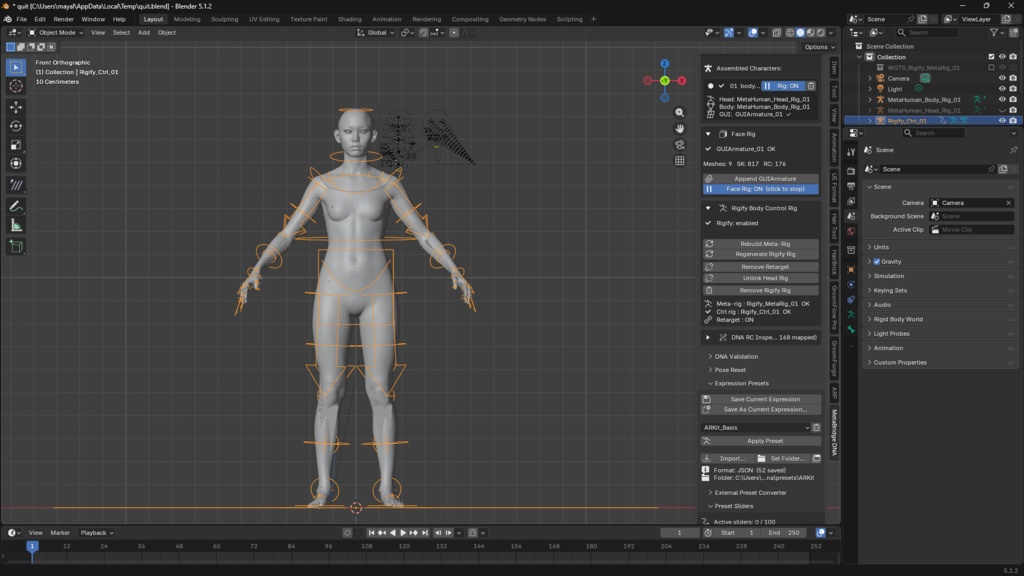Open the Global transform orientation dropdown
The width and height of the screenshot is (1024, 576).
[376, 33]
